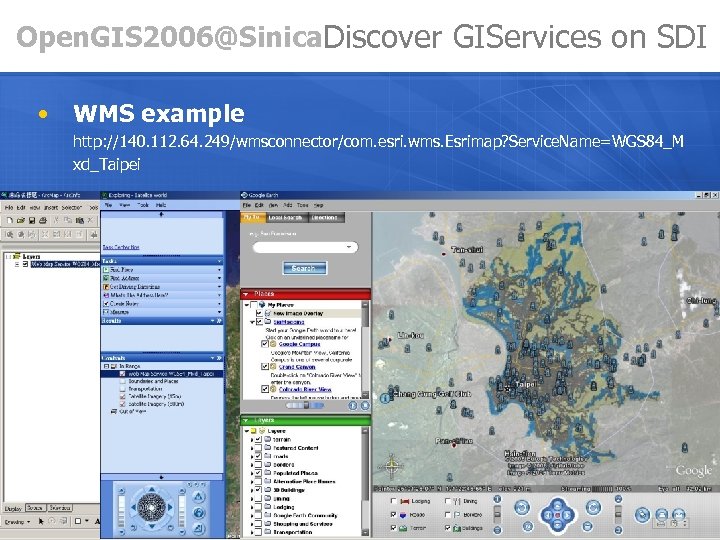Screen dimensions: 720x540
Task: Open the File menu in Google Earth
Action: tap(247, 205)
